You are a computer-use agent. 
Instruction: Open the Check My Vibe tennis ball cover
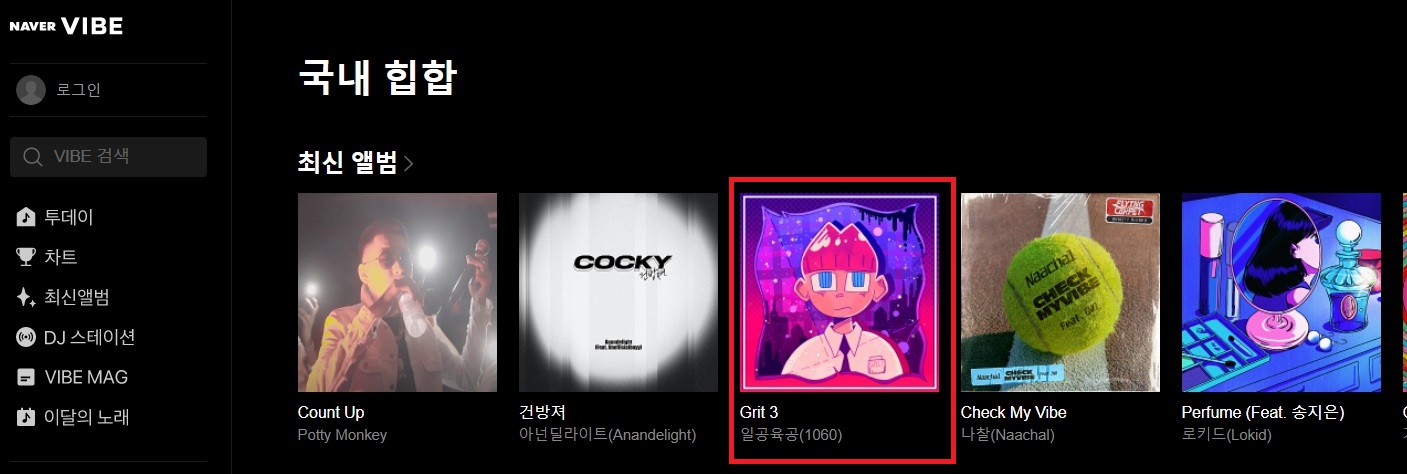(x=1060, y=292)
